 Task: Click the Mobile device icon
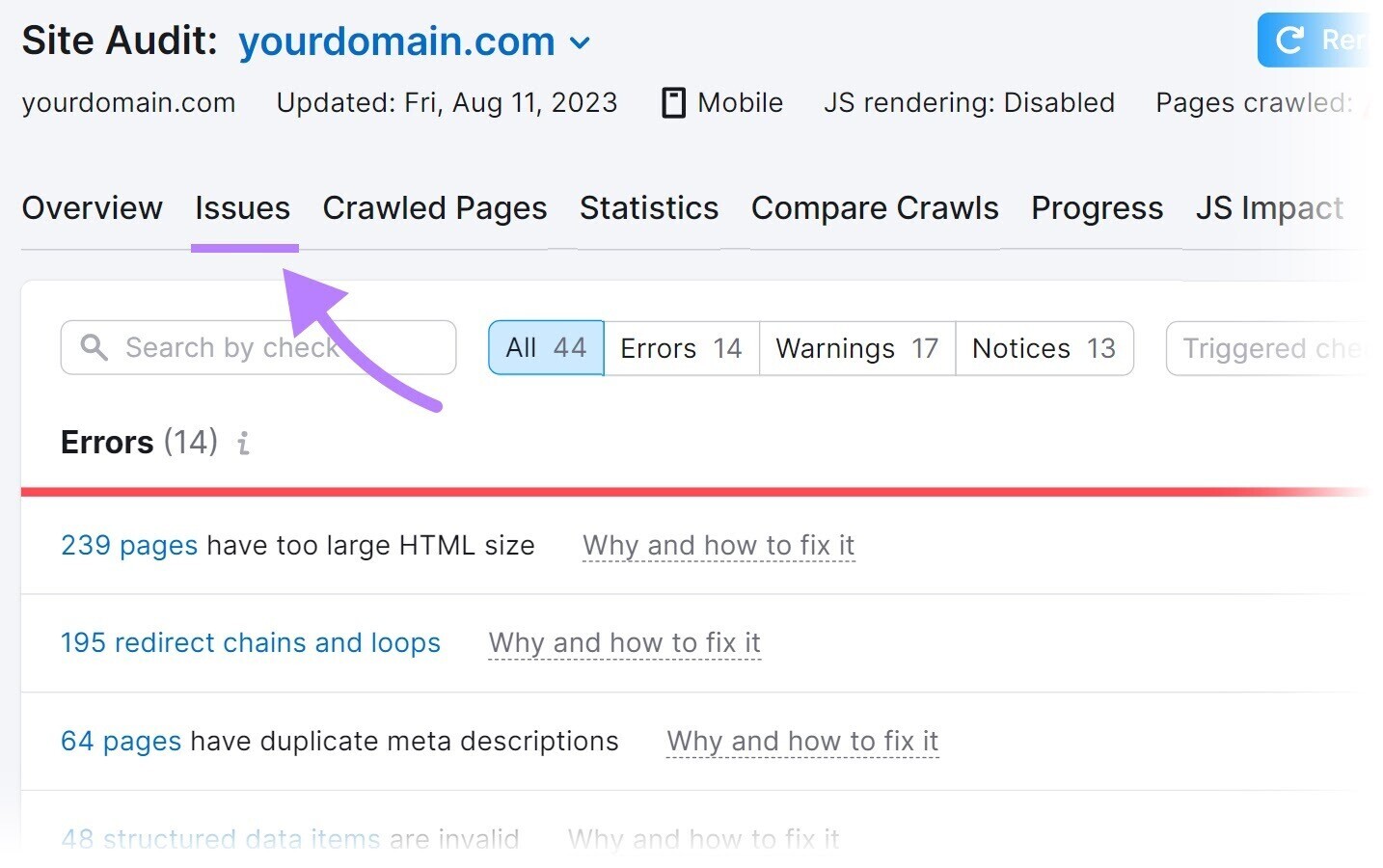[x=673, y=101]
